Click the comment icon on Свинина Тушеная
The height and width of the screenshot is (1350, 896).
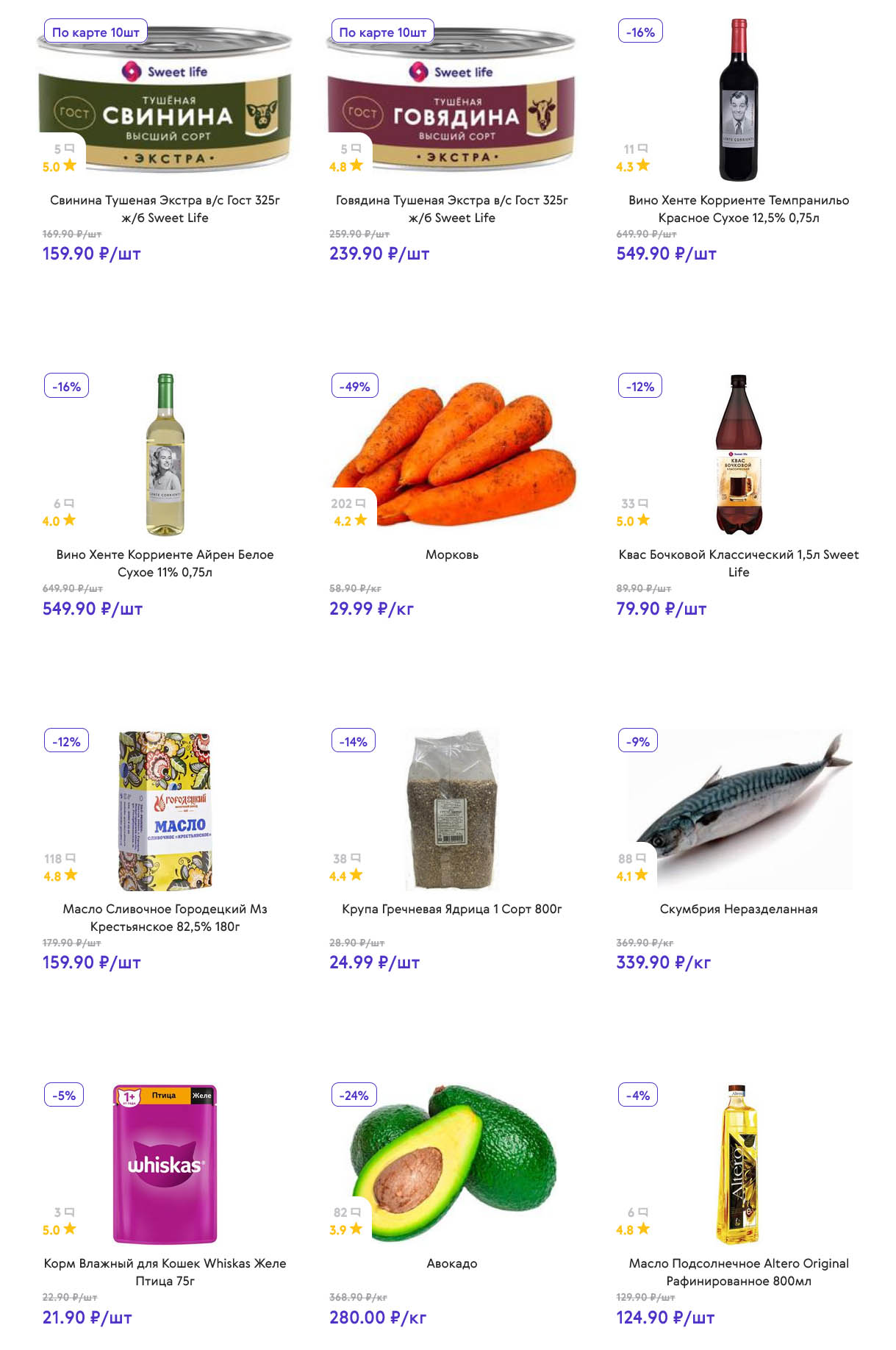(70, 149)
